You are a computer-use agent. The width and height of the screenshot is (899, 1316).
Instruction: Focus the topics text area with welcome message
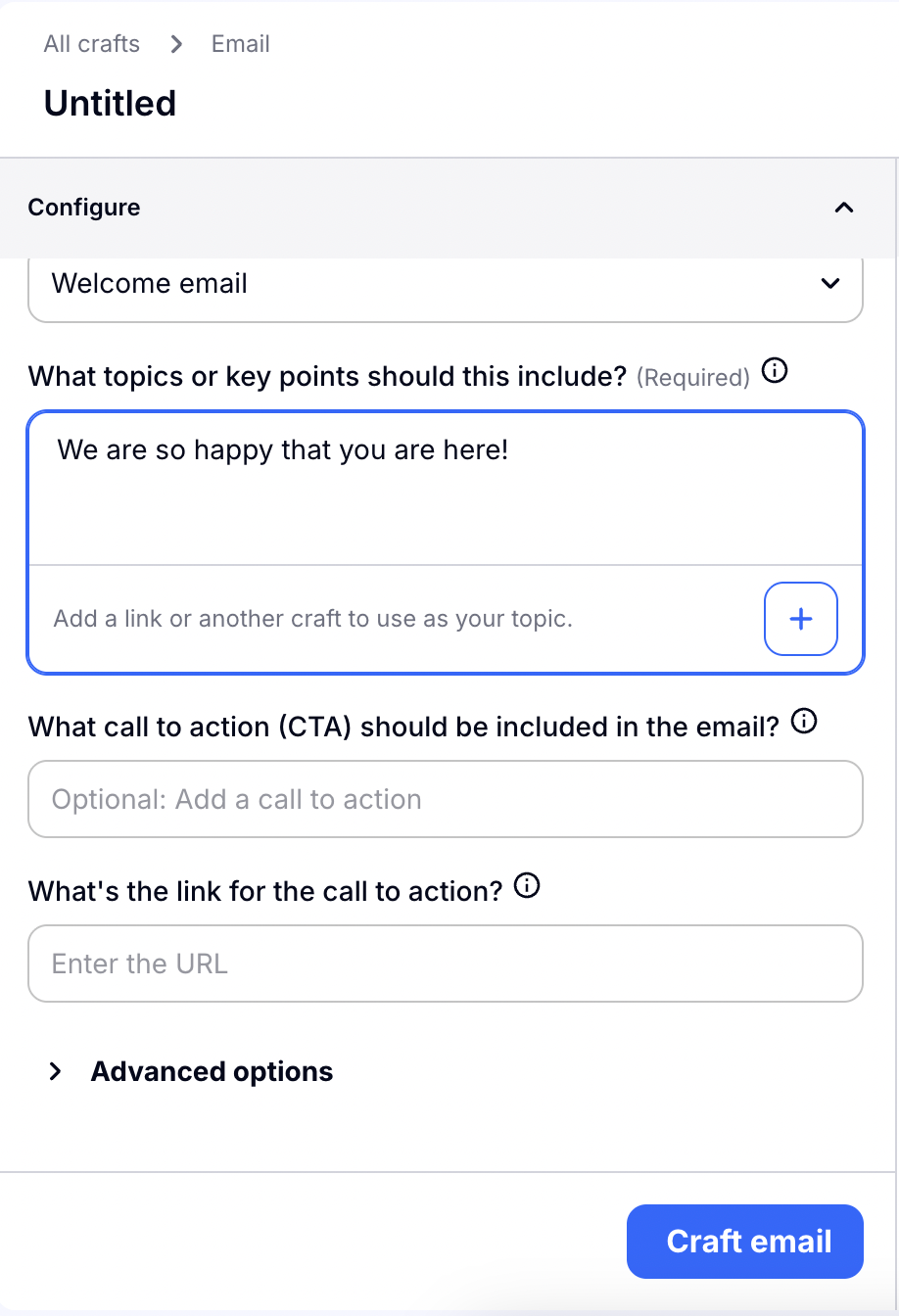pos(446,490)
